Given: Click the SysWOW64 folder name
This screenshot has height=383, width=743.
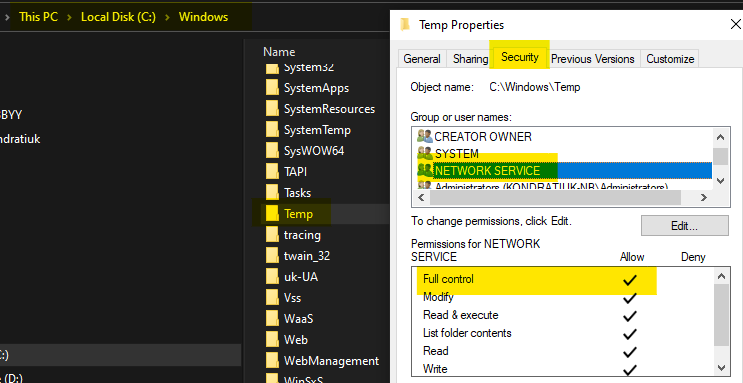Looking at the screenshot, I should pos(314,151).
